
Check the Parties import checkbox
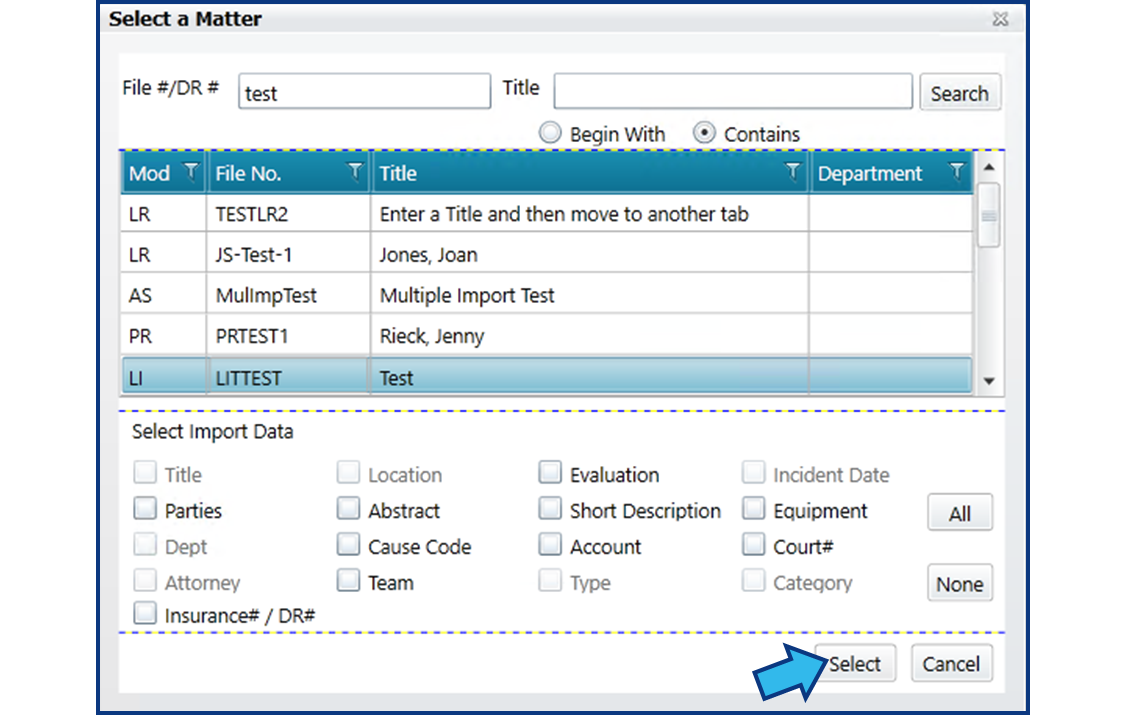145,509
